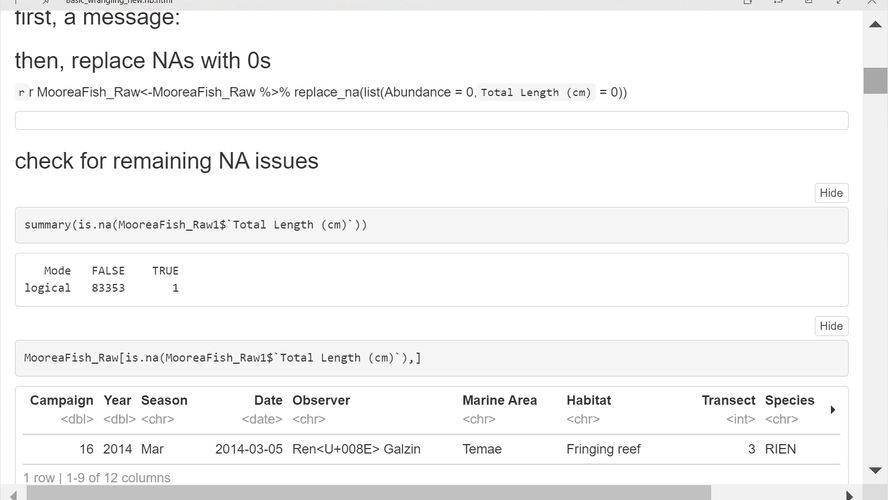Click the empty output box below replace_na

(431, 120)
